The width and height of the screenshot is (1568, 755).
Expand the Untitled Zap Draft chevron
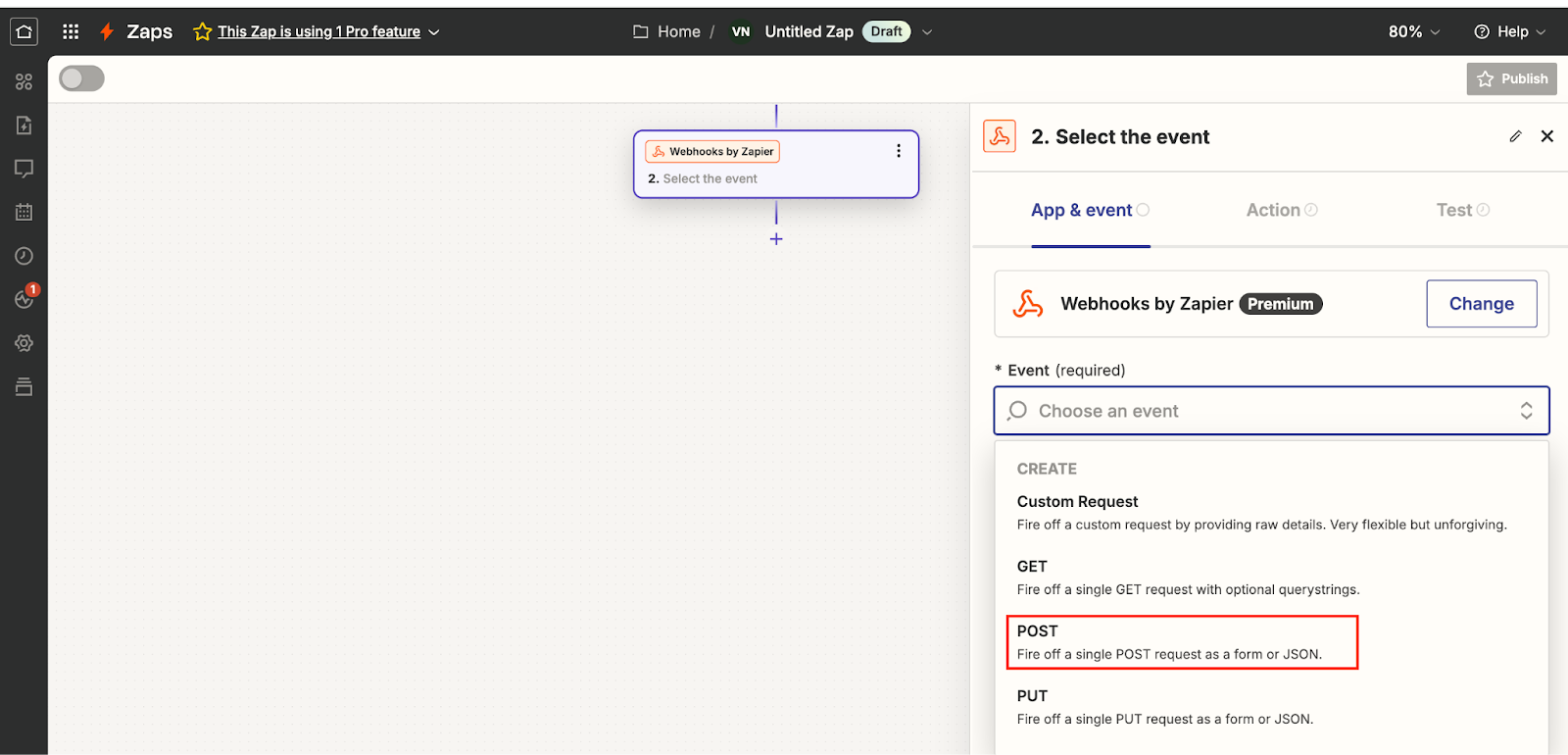click(x=927, y=31)
